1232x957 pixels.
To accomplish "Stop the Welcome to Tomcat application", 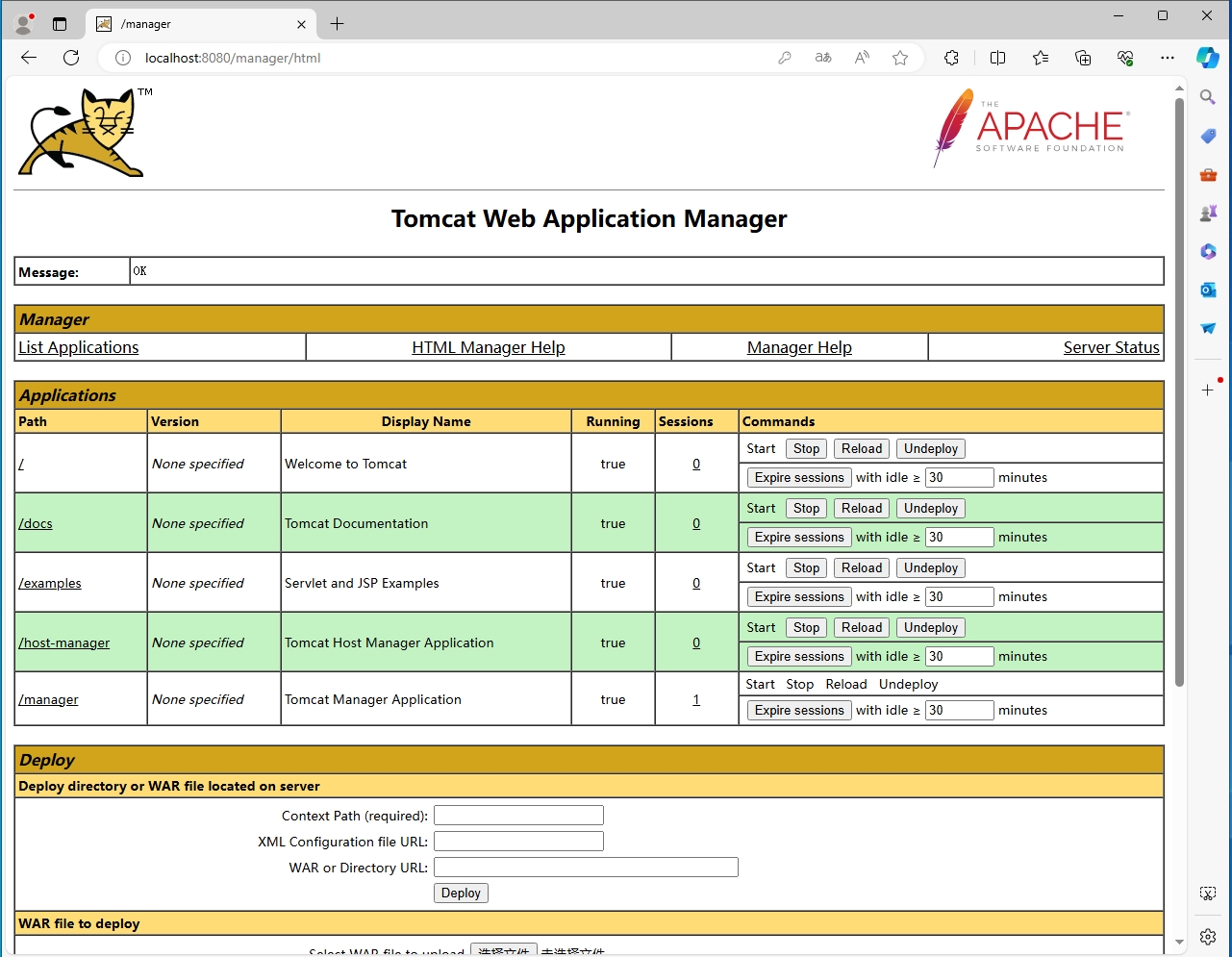I will coord(807,448).
